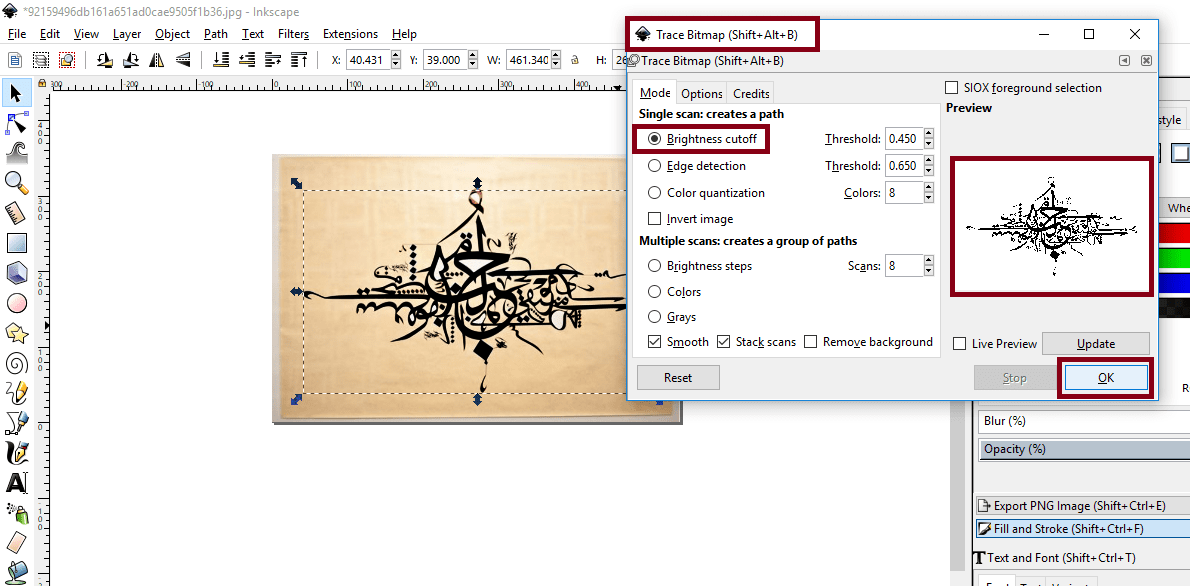
Task: Click Select all in all layers icon
Action: tap(41, 59)
